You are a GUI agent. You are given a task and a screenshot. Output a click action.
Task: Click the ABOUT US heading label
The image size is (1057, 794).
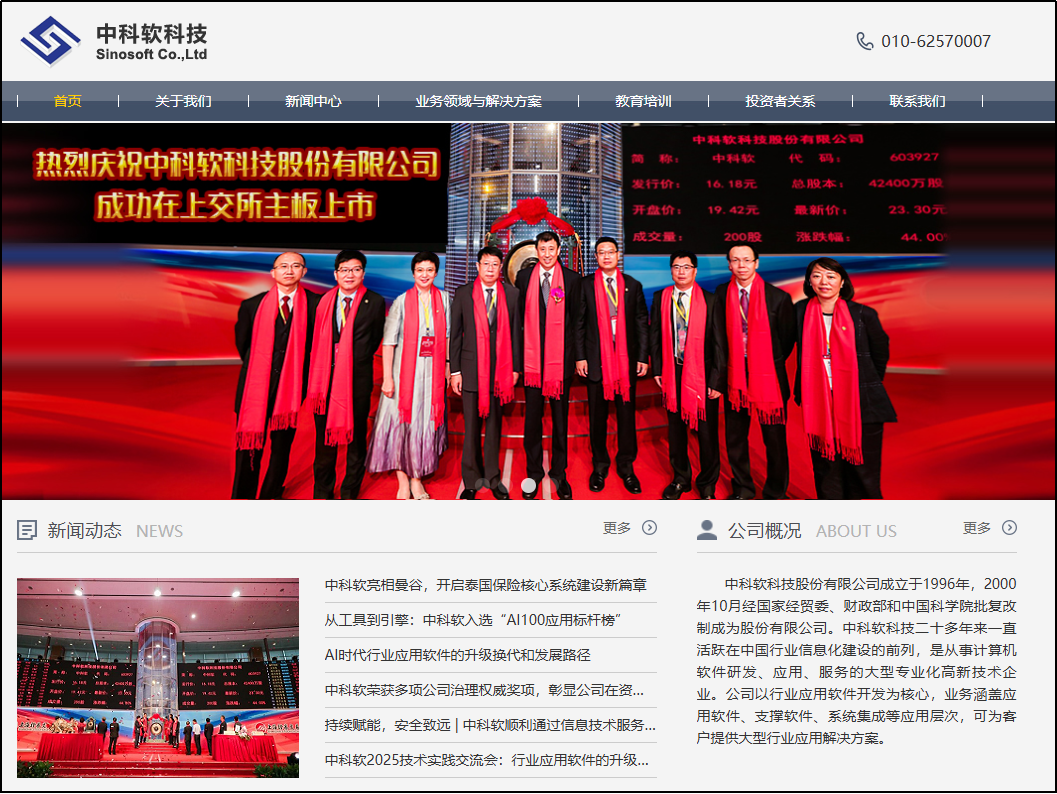[x=856, y=531]
